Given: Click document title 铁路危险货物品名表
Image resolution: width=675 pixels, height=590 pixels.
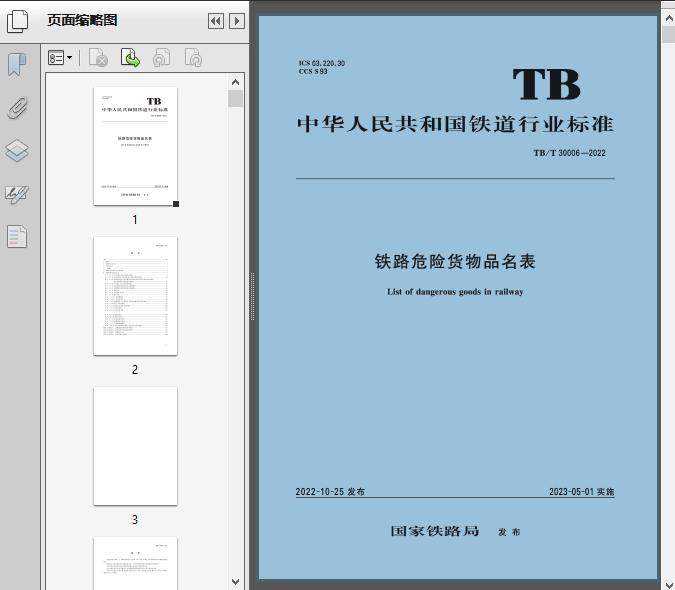Looking at the screenshot, I should [455, 262].
